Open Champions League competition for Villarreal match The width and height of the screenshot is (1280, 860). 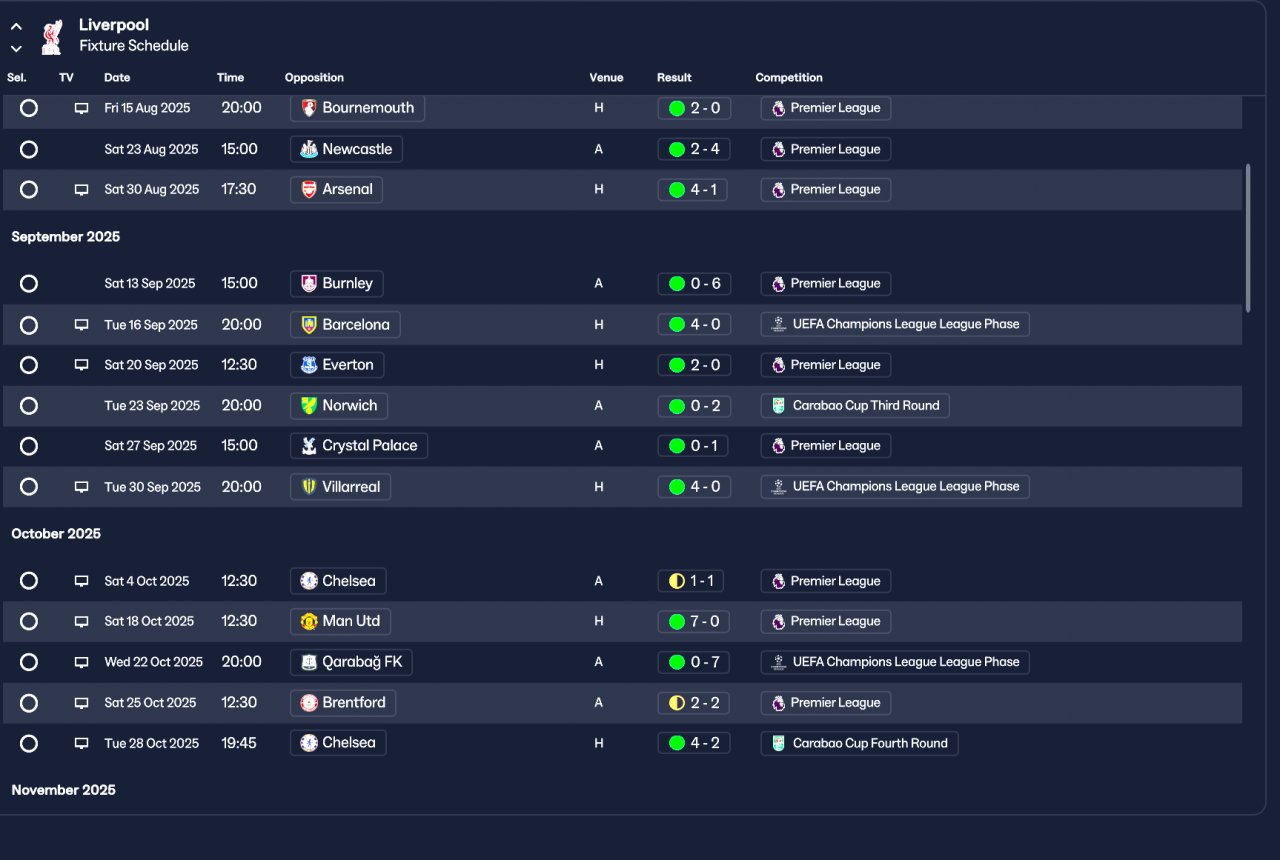(x=895, y=486)
